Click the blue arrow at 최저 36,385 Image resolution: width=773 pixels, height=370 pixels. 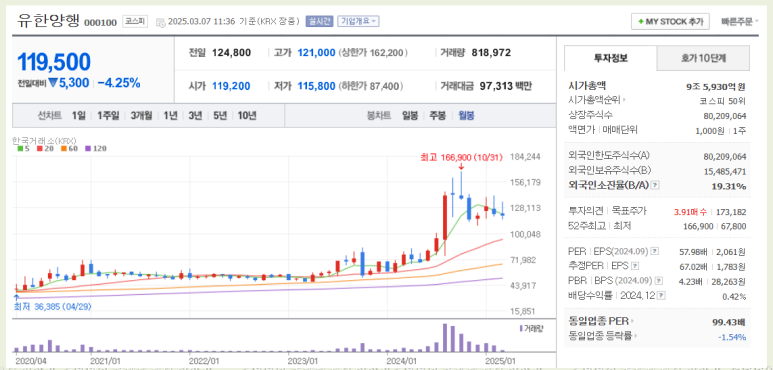tap(16, 296)
